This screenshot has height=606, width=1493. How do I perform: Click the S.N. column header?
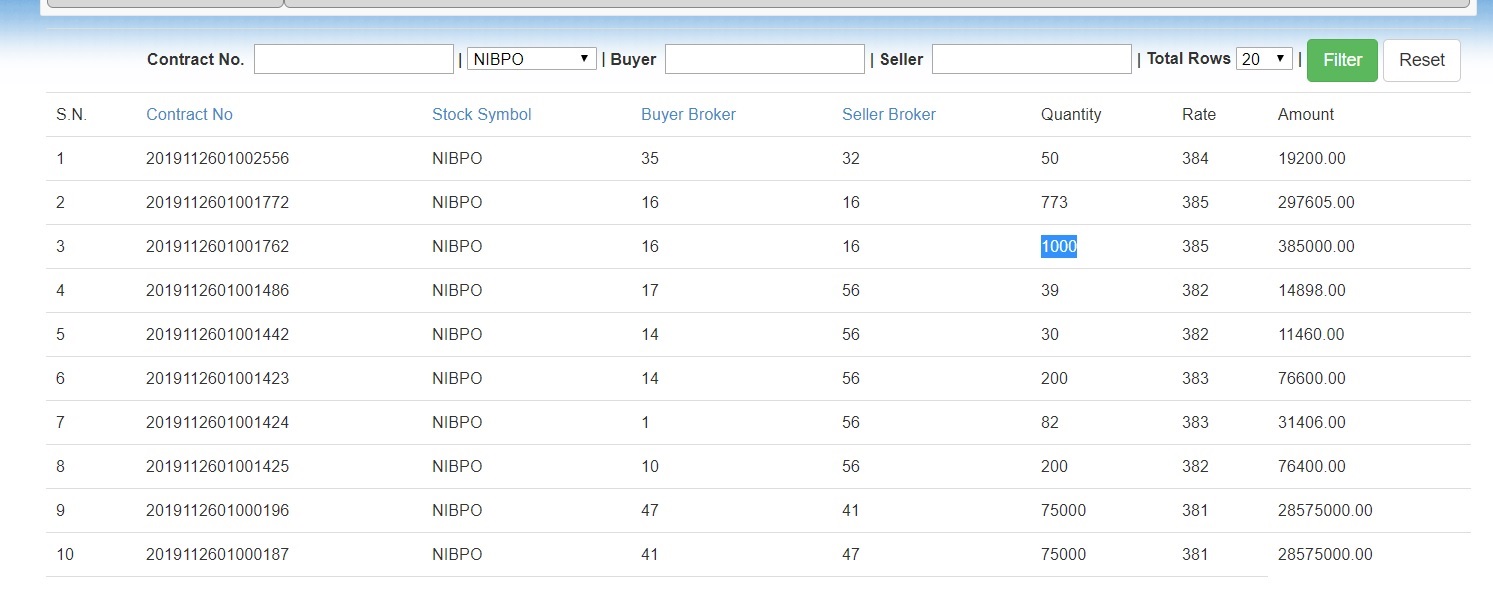(x=71, y=114)
